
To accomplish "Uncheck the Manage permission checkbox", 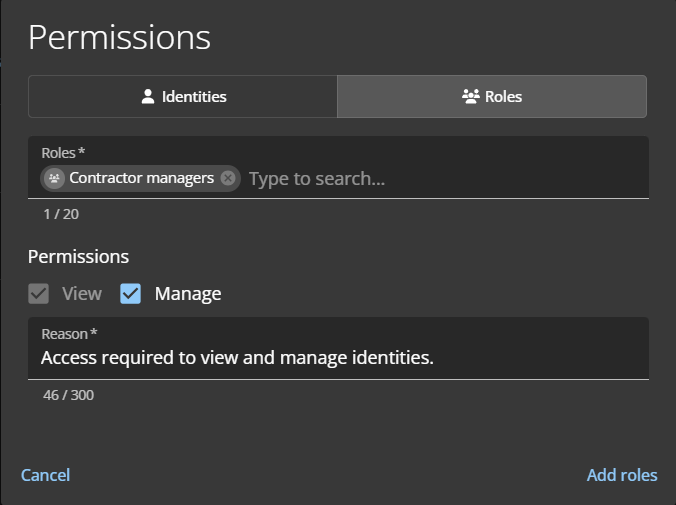I will 131,294.
